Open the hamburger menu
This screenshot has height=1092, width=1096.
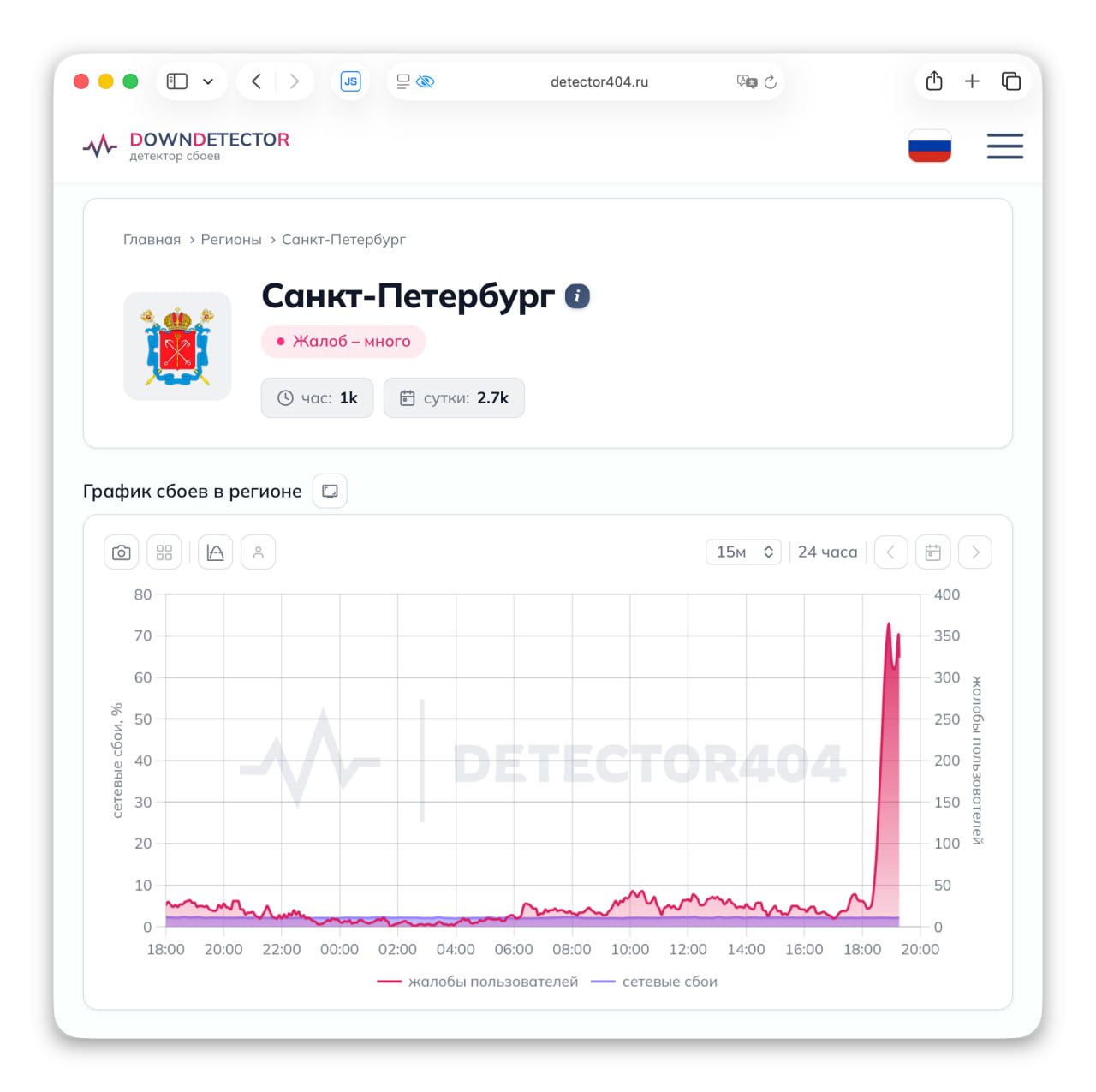(1004, 146)
